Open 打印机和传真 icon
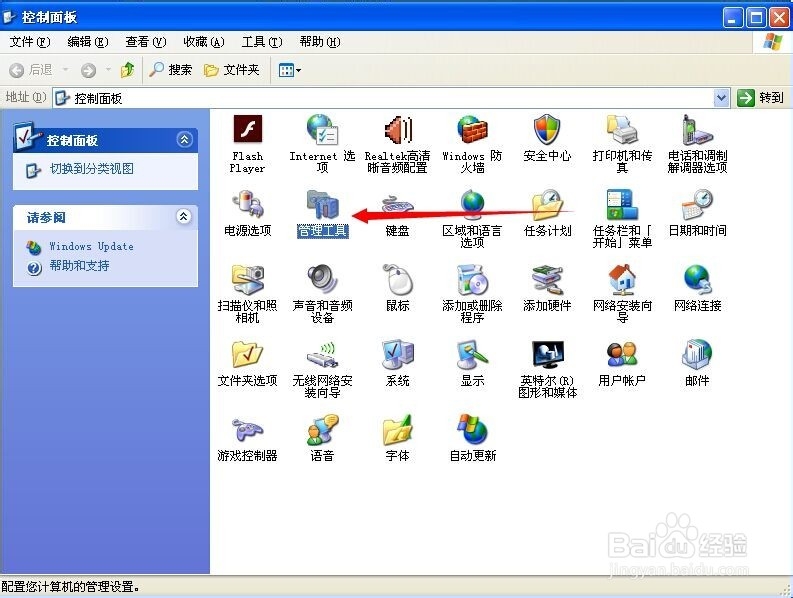Screen dimensions: 793x598 [x=622, y=130]
